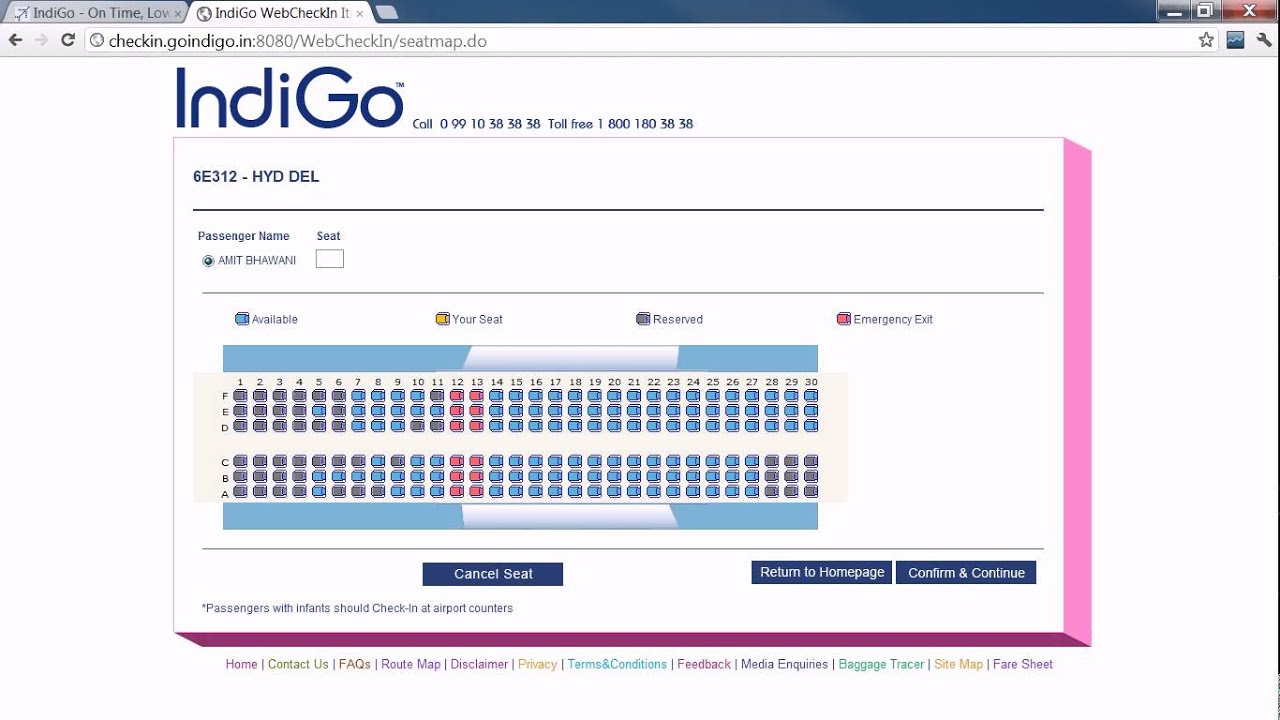The image size is (1280, 720).
Task: Open the Feedback link
Action: click(704, 664)
